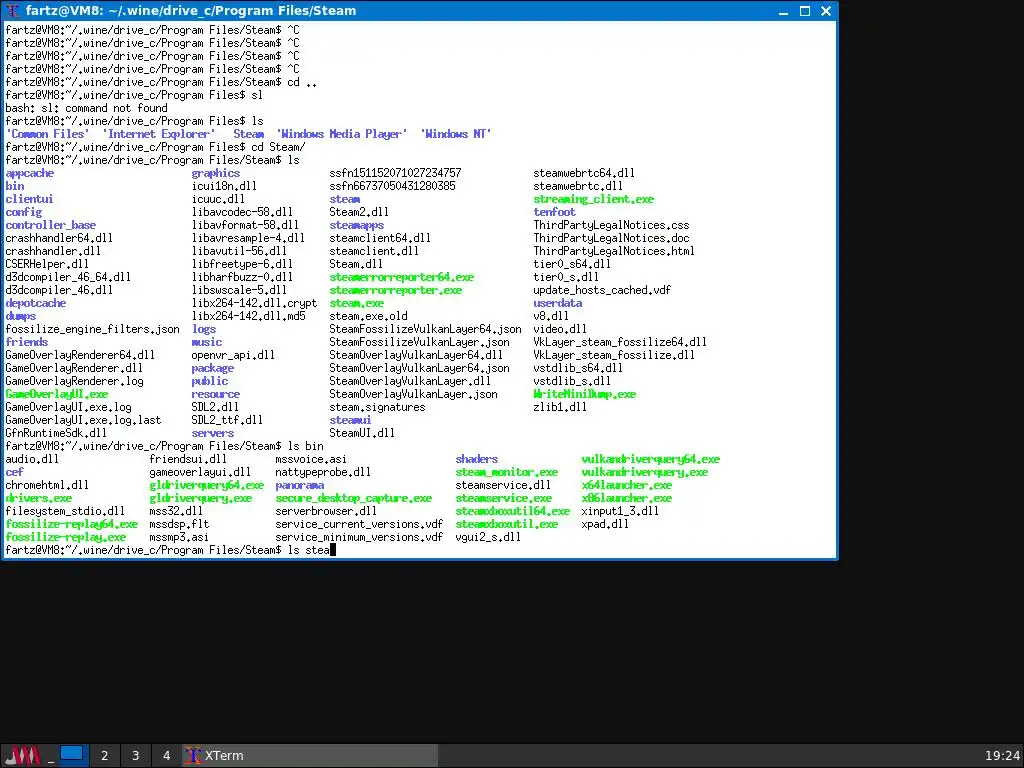
Task: Click 'ThirdPartyLegalNotices.html' file name
Action: (x=614, y=251)
